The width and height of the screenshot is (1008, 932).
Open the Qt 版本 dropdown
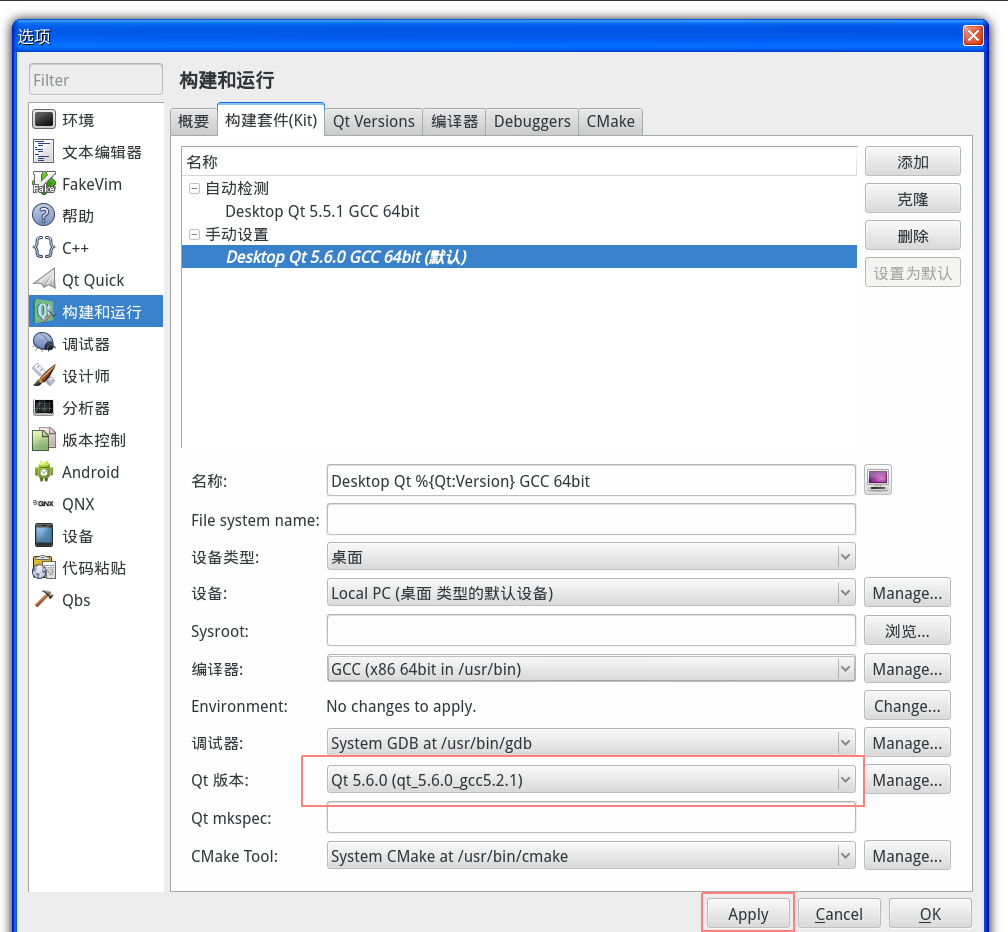tap(591, 780)
